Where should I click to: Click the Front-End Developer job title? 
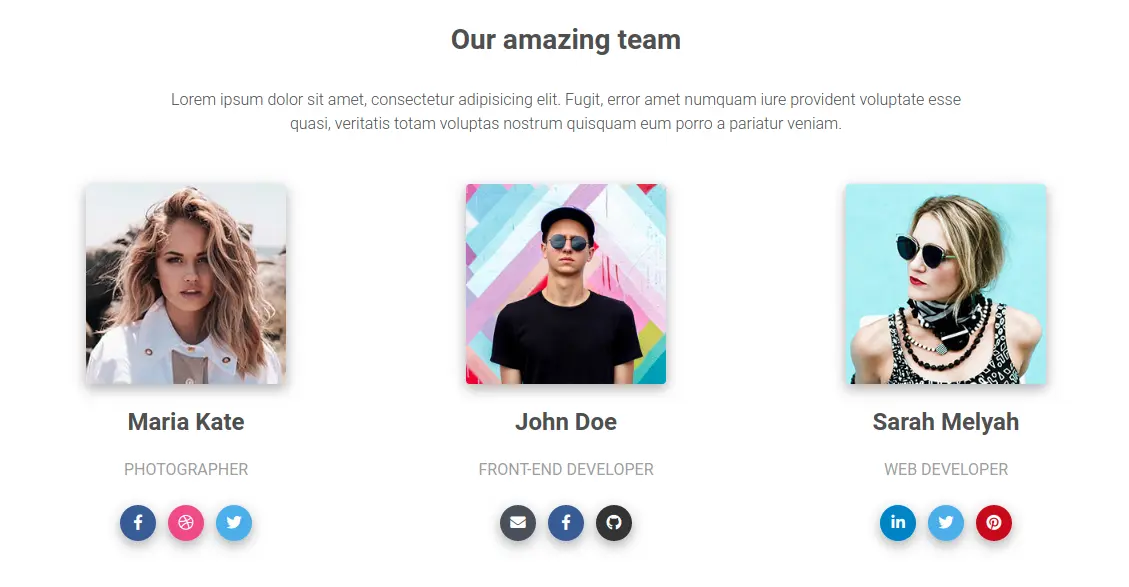pyautogui.click(x=566, y=469)
